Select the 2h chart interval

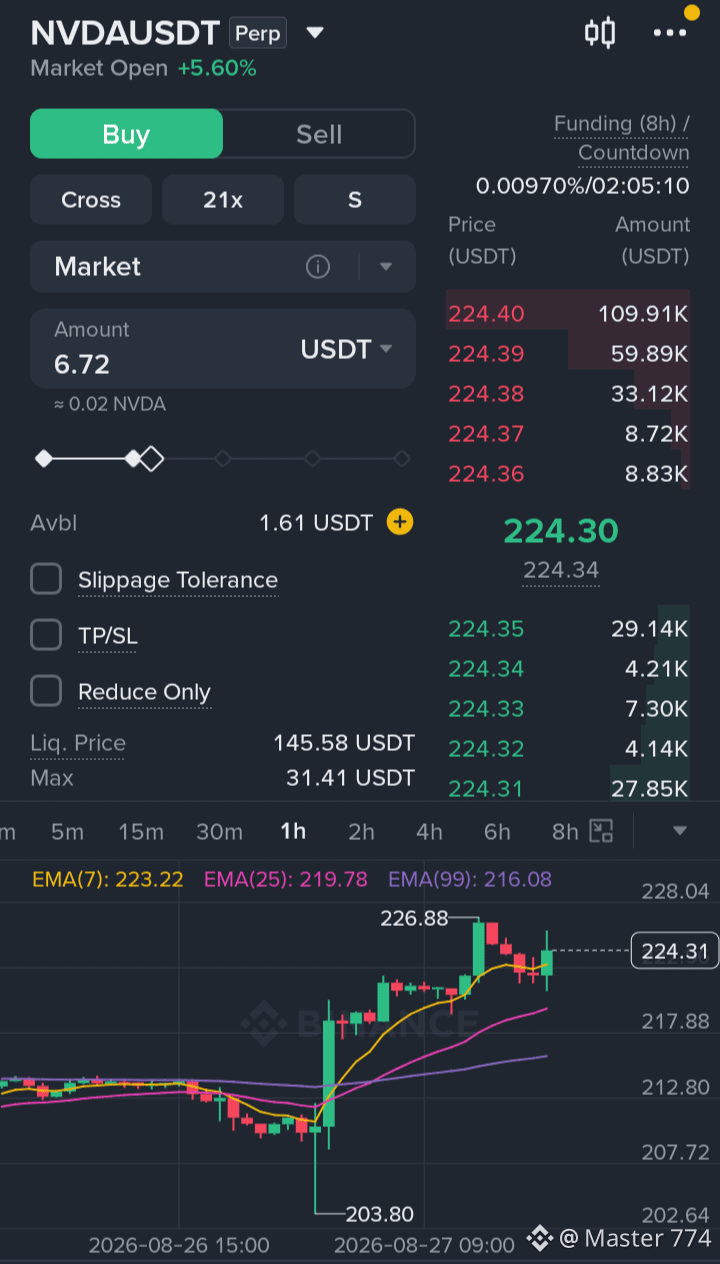(361, 832)
